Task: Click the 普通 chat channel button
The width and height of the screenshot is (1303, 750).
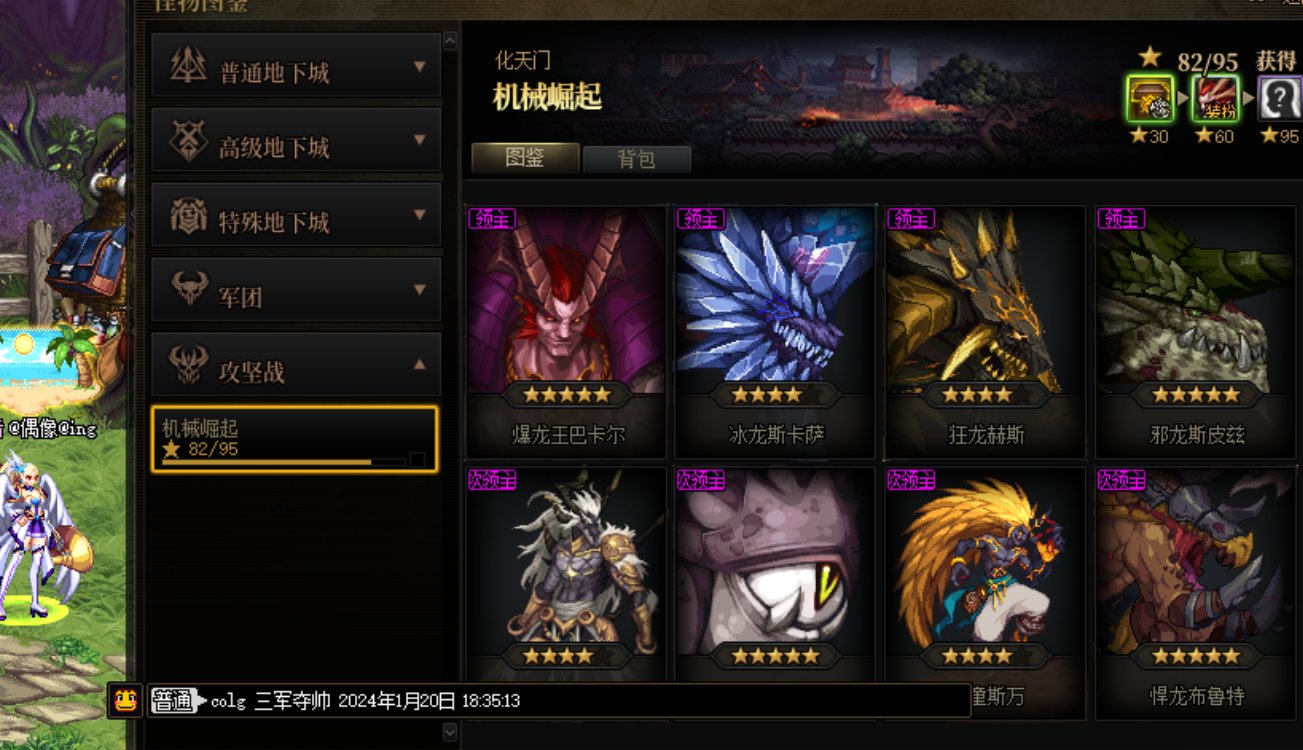Action: pos(172,701)
